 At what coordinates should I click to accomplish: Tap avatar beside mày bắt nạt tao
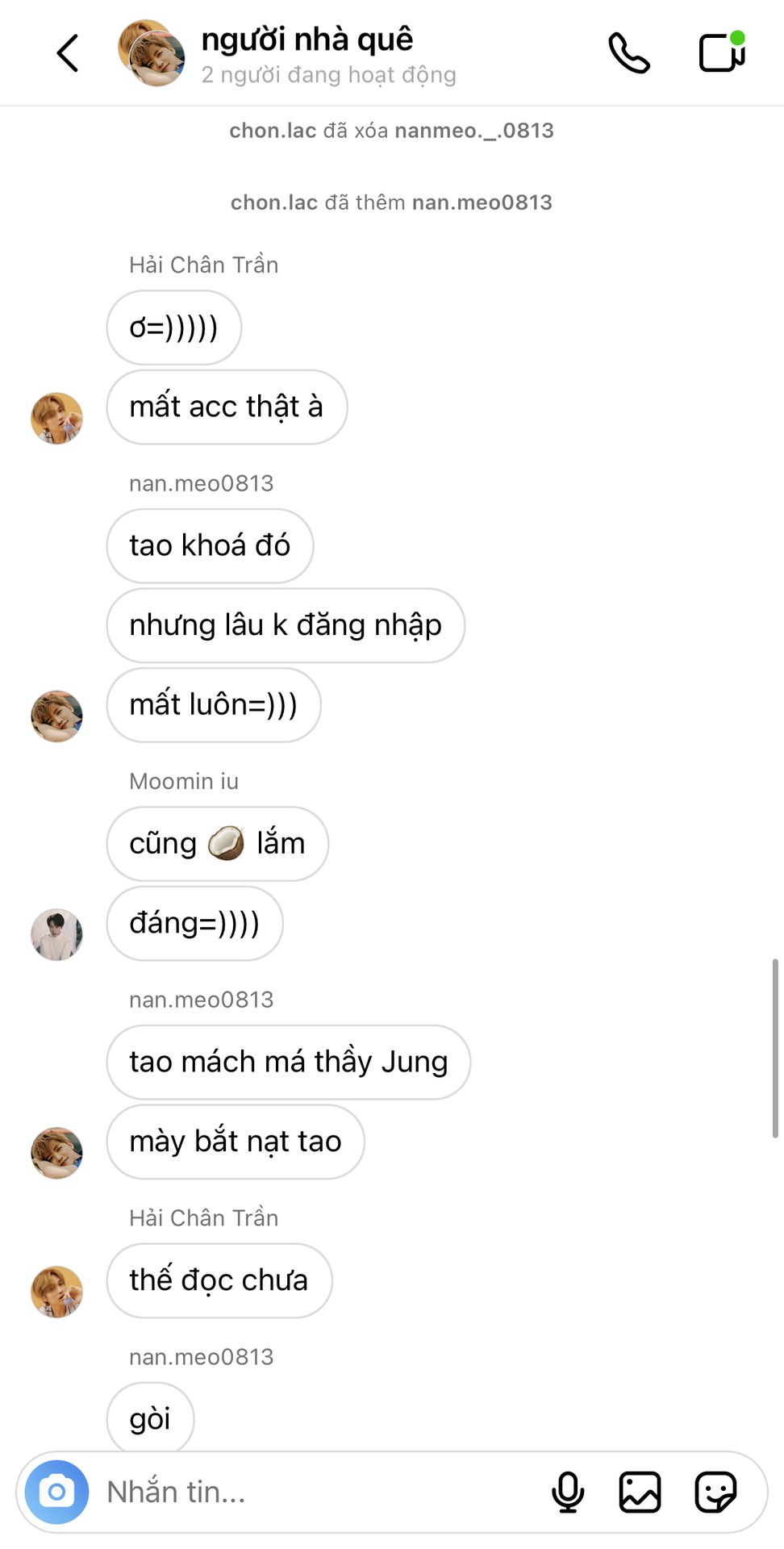[x=56, y=1153]
